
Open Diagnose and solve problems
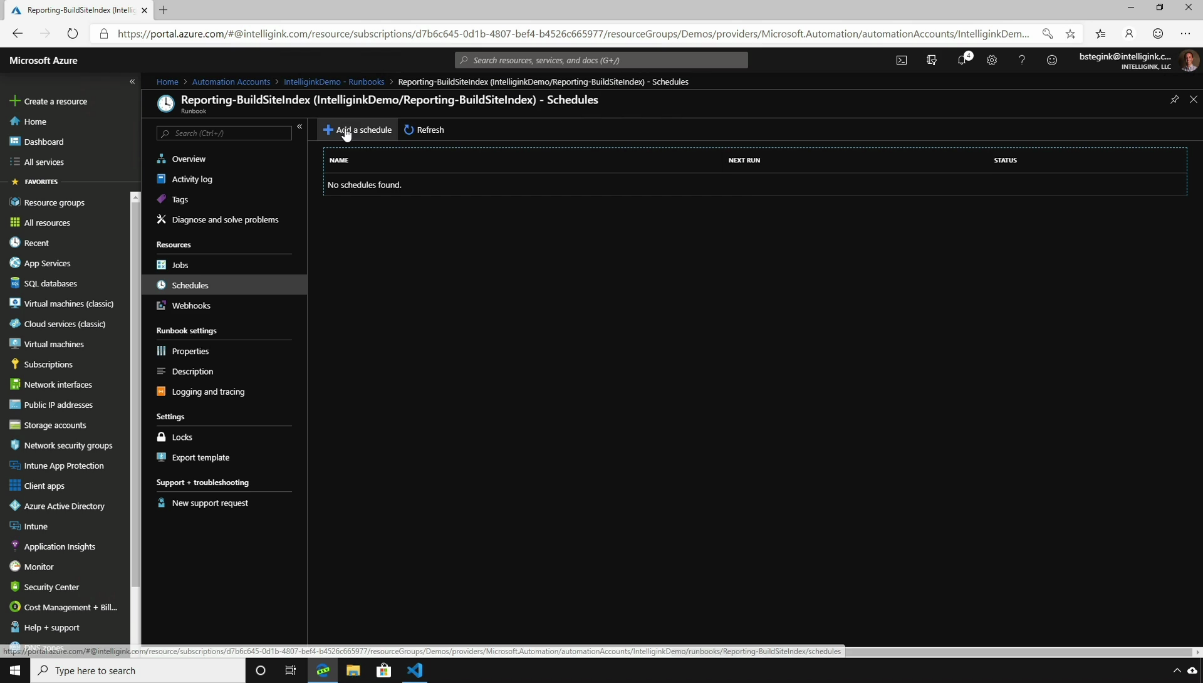click(x=225, y=219)
